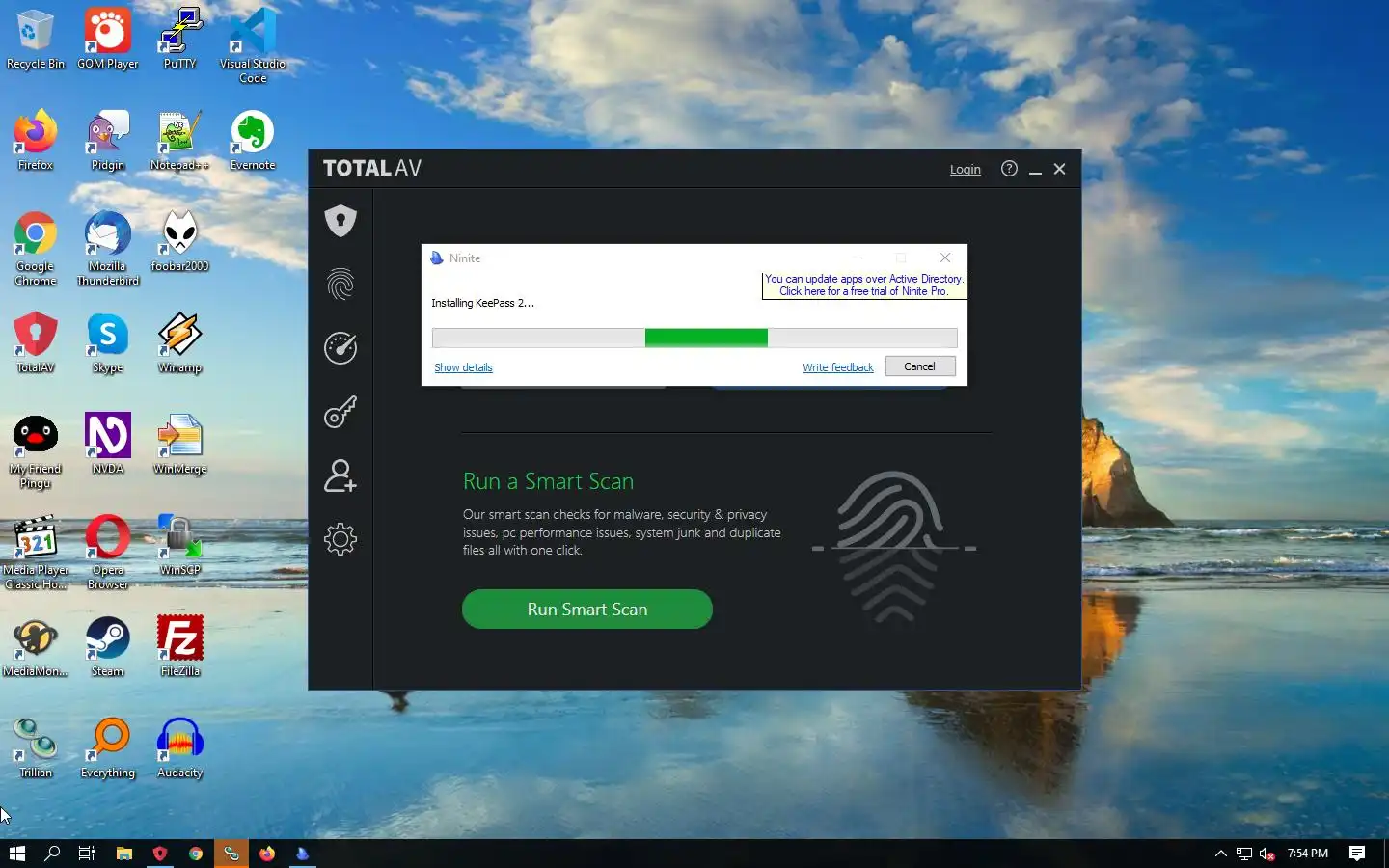Select the WinSCP desktop icon
The width and height of the screenshot is (1389, 868).
tap(180, 547)
